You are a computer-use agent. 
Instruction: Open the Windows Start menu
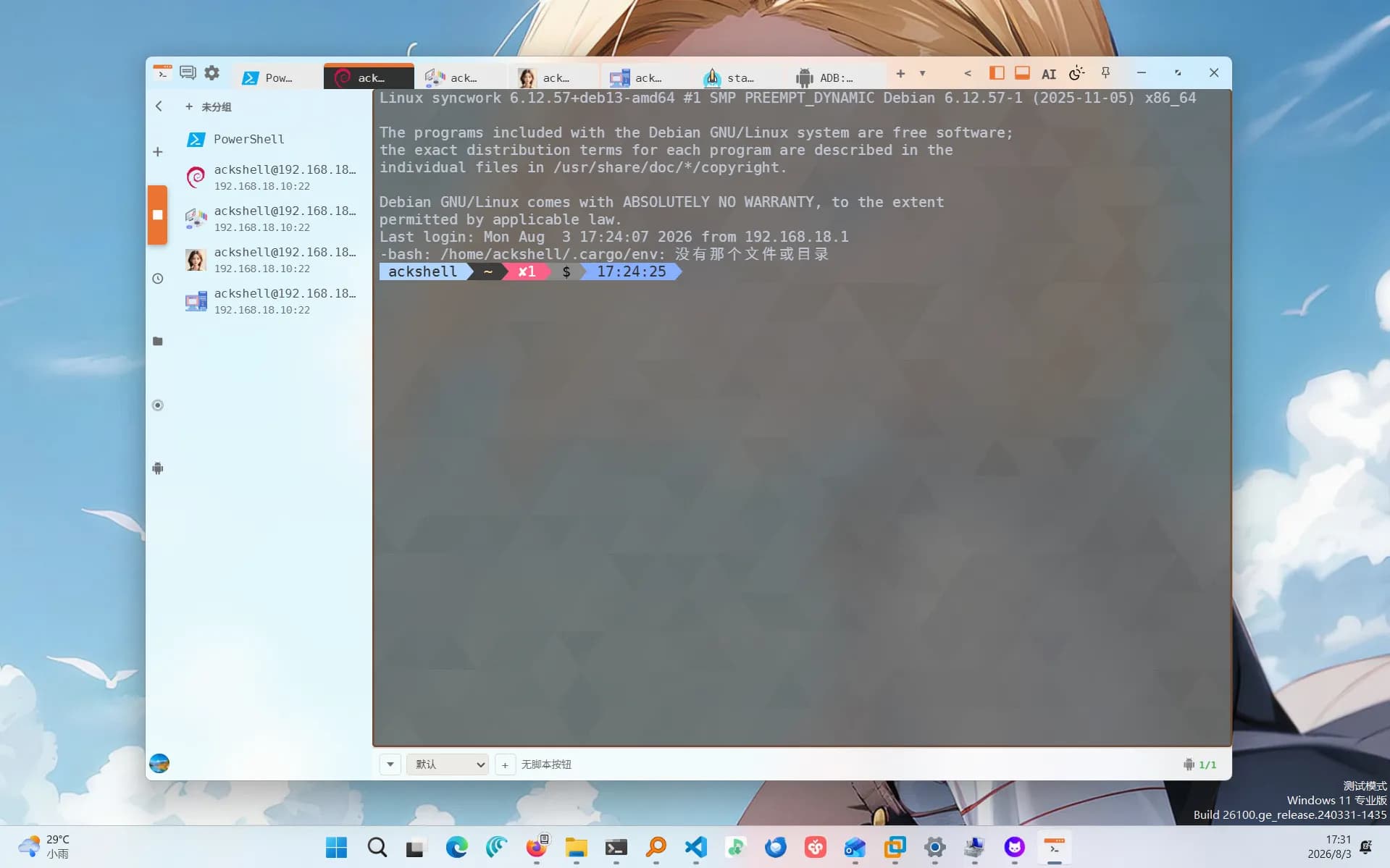pyautogui.click(x=336, y=847)
